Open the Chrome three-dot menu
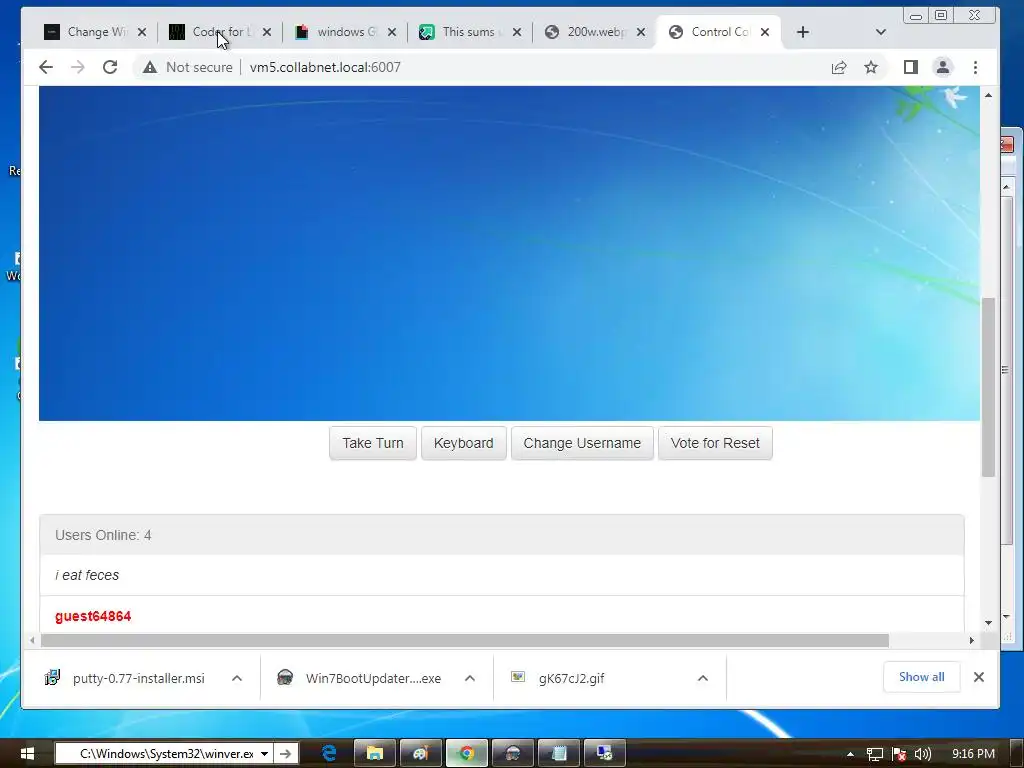 (x=975, y=67)
